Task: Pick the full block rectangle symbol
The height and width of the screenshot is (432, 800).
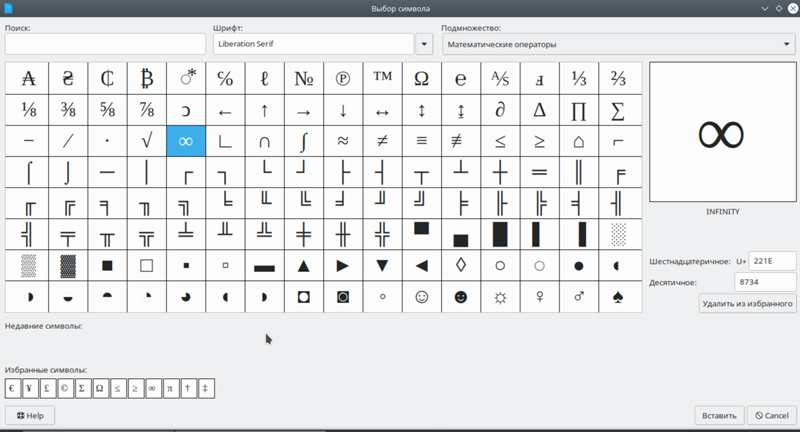Action: 500,235
